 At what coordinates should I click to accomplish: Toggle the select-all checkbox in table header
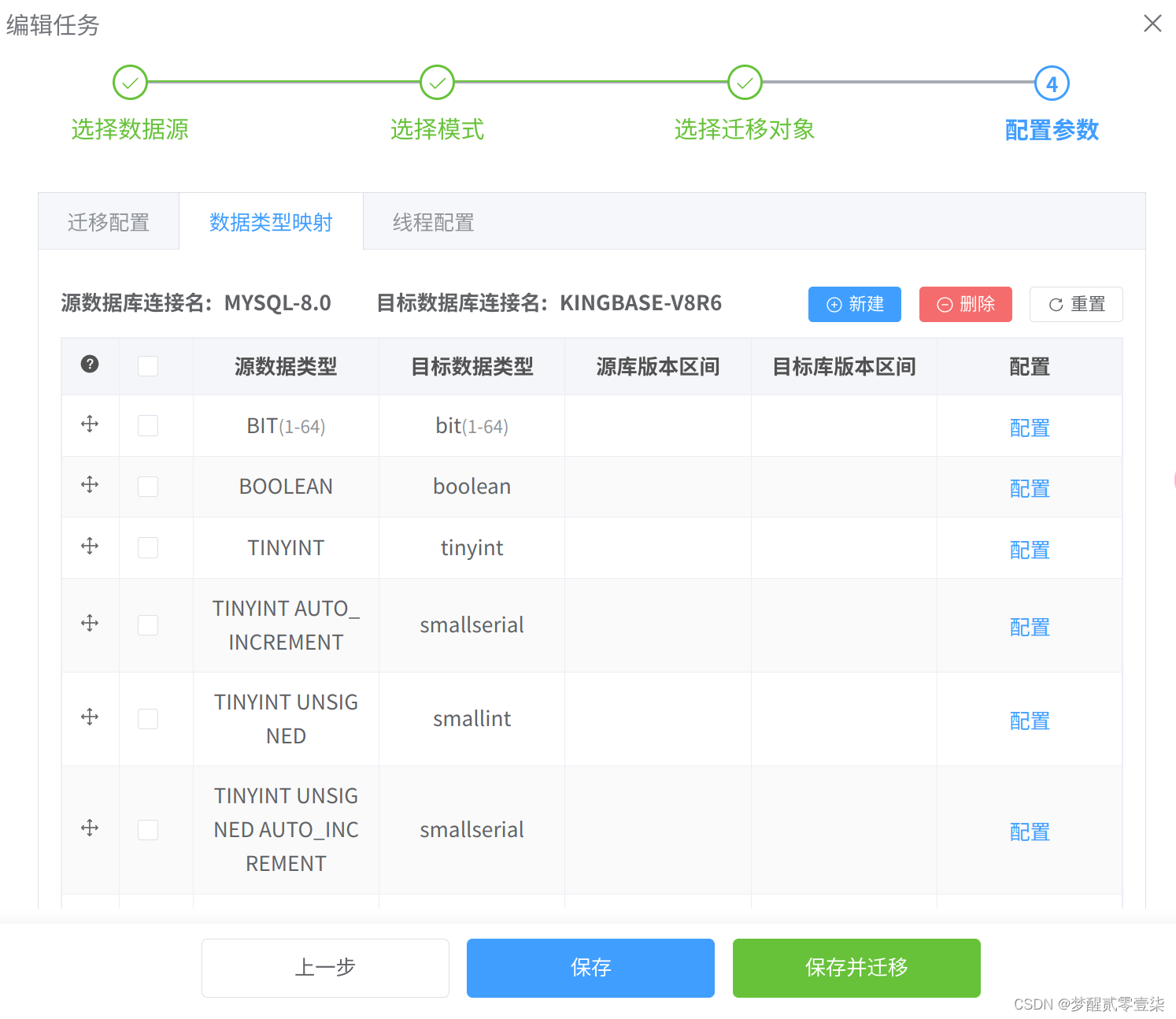[148, 366]
